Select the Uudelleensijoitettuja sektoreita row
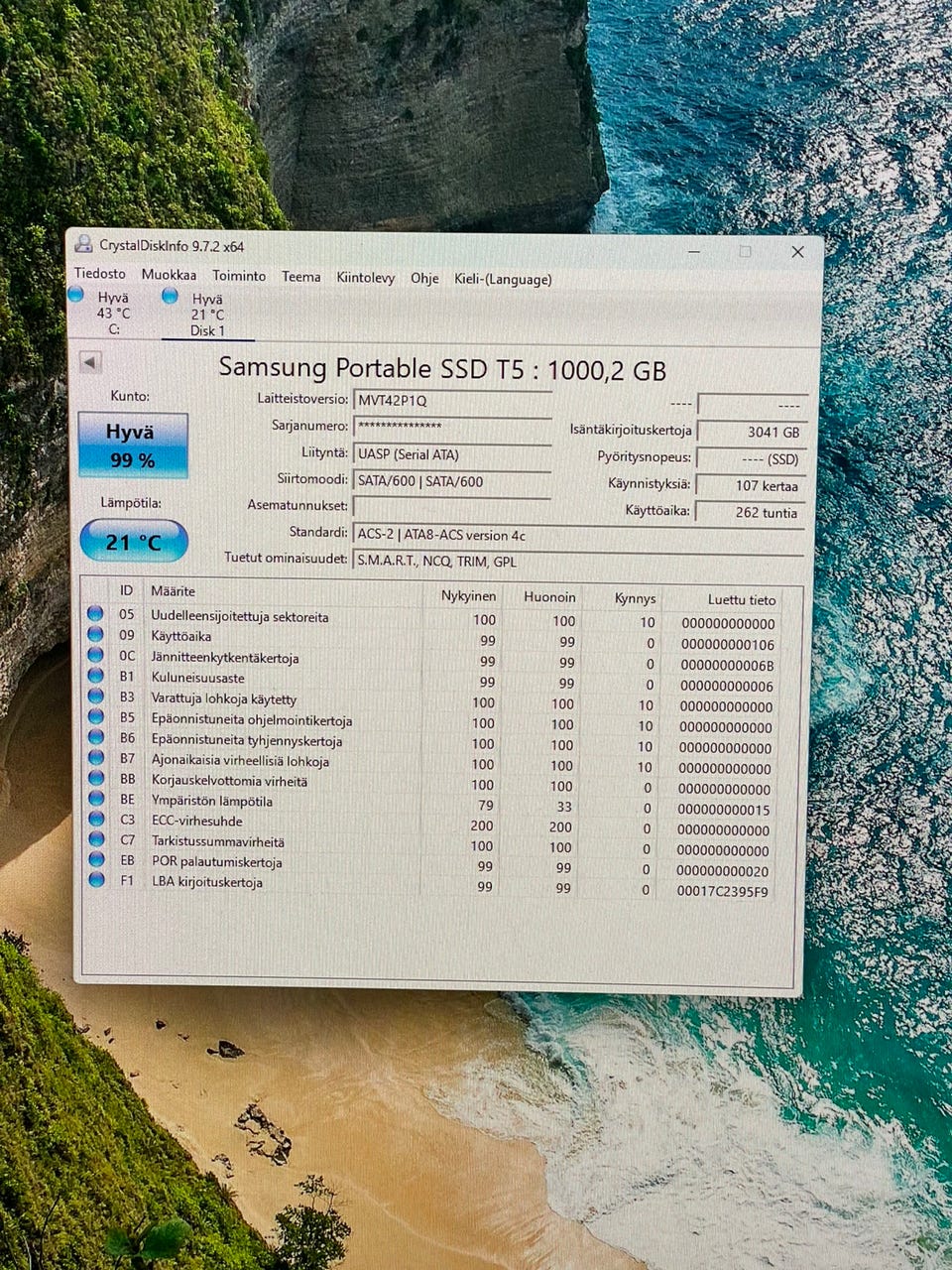This screenshot has width=952, height=1270. 431,617
